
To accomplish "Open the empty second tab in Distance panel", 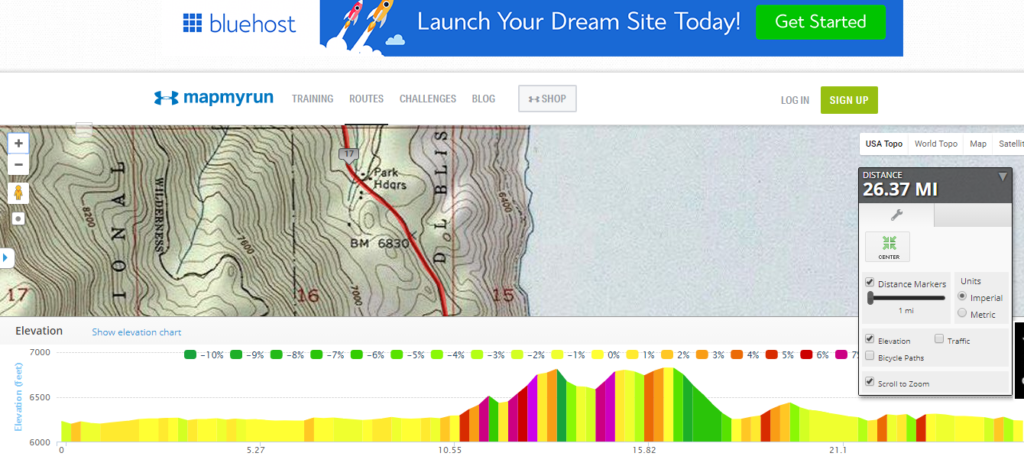I will (972, 215).
